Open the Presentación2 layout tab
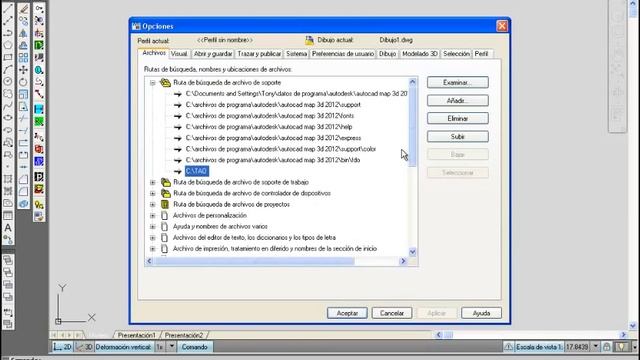640x360 pixels. pyautogui.click(x=184, y=335)
